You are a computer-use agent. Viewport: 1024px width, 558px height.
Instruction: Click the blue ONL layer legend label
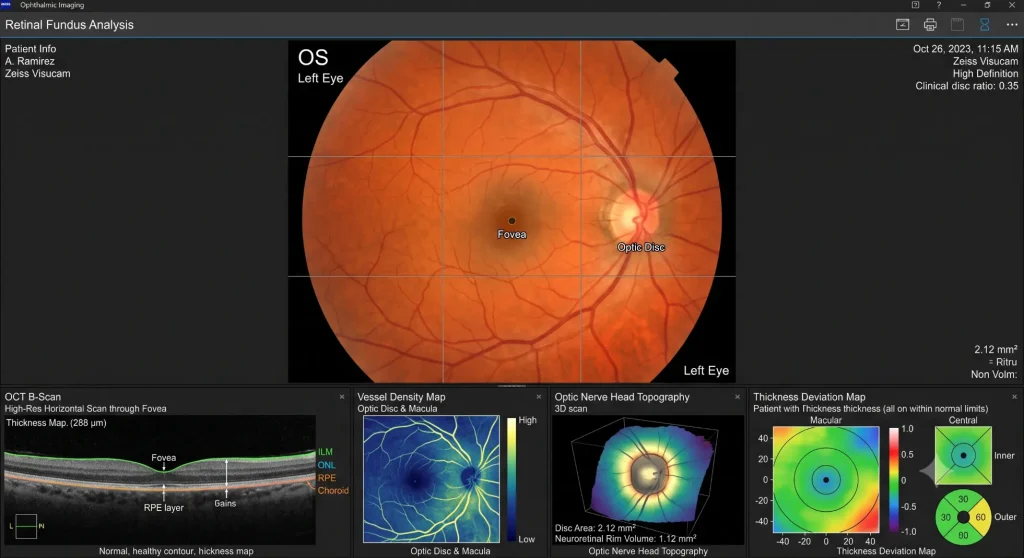click(x=327, y=465)
